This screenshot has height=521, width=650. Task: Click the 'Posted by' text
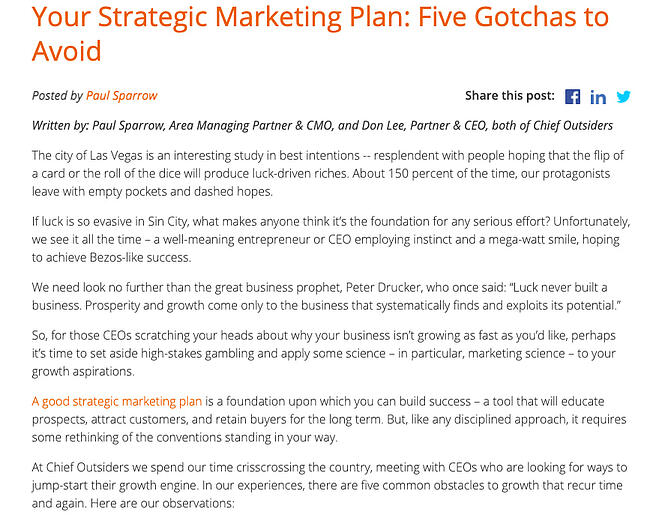[57, 96]
